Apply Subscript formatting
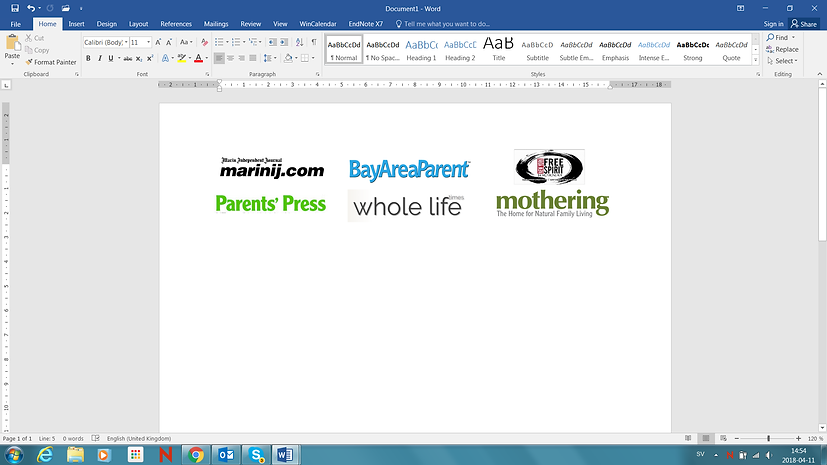 pos(139,59)
